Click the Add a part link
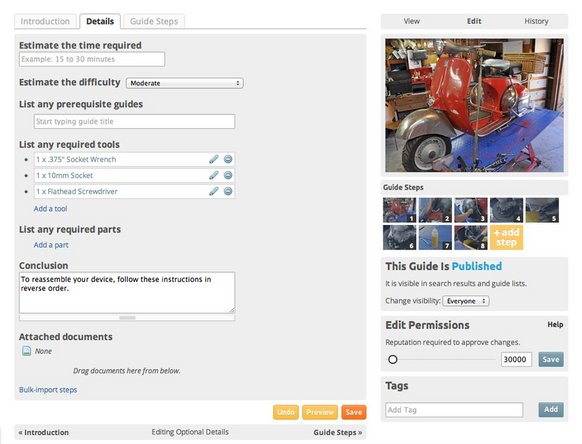582x444 pixels. 51,245
